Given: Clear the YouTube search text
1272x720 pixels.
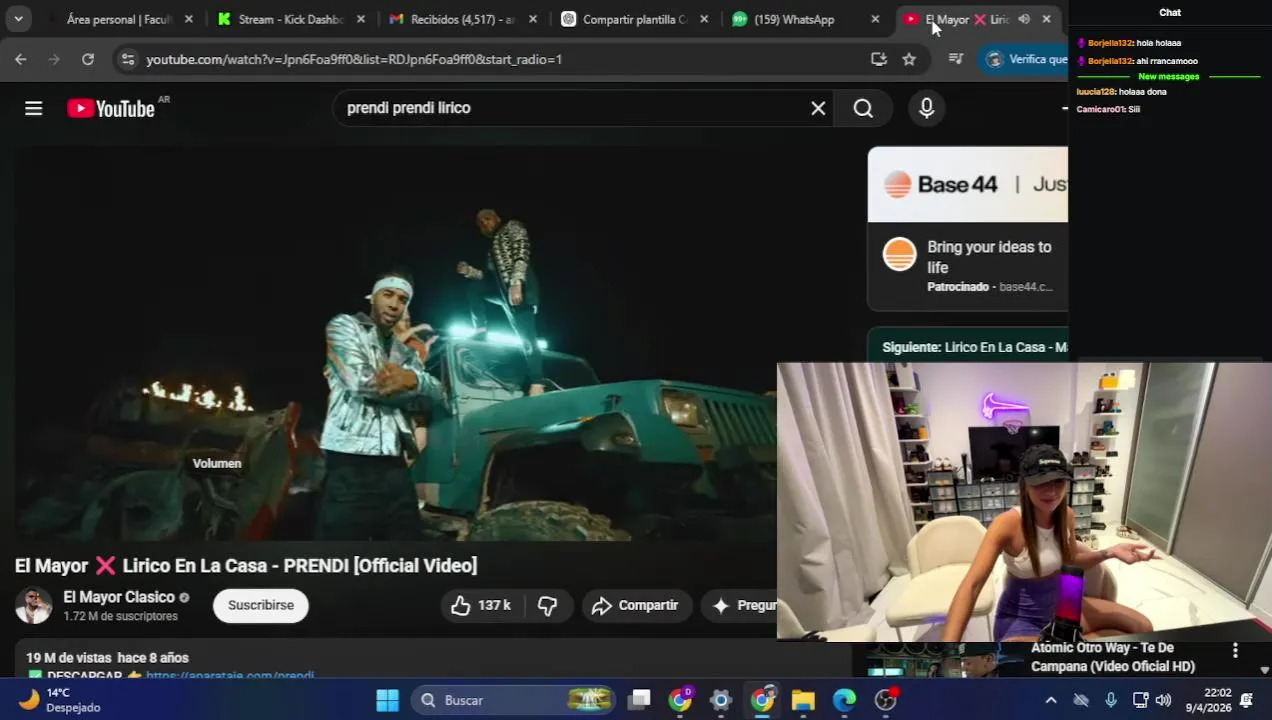Looking at the screenshot, I should tap(818, 108).
